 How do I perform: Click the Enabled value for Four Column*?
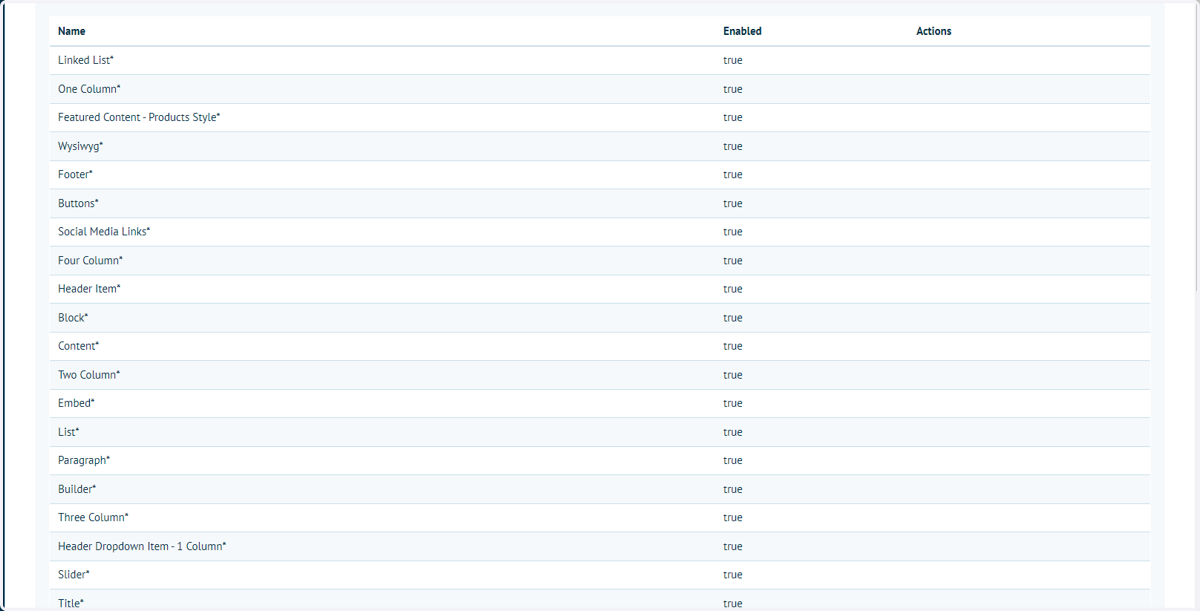pos(733,260)
